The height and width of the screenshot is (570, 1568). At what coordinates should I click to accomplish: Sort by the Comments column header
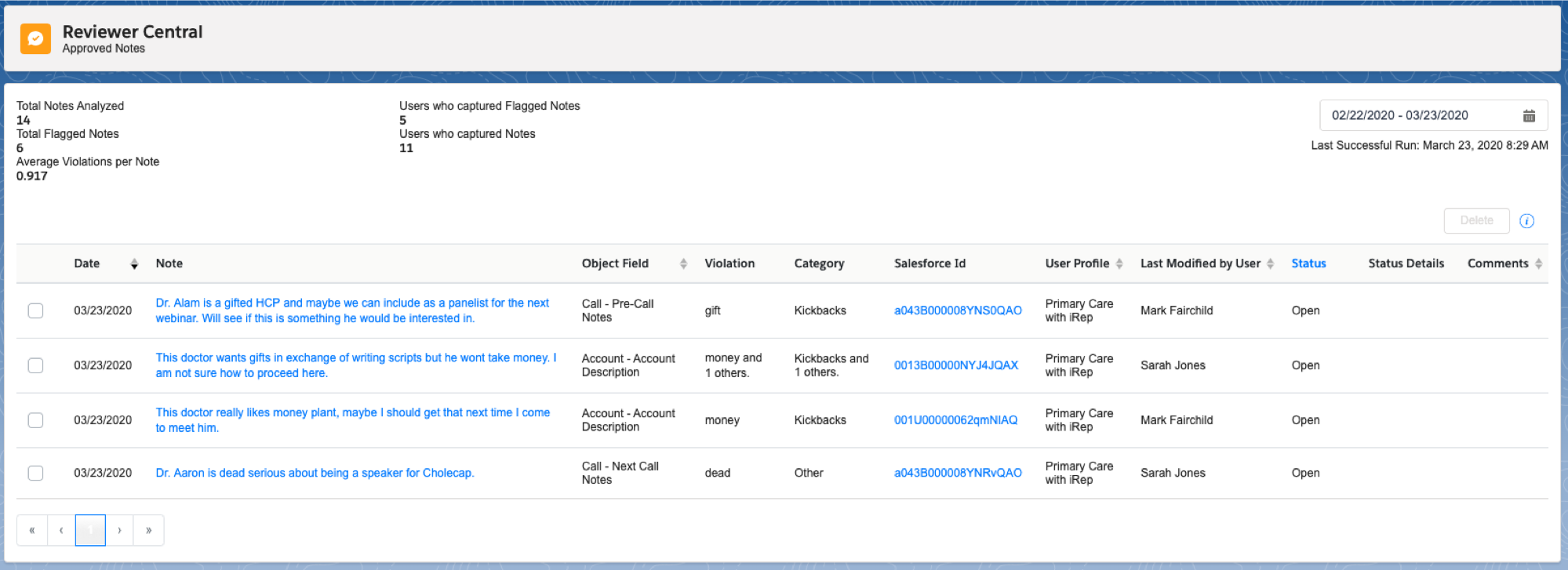click(1497, 263)
